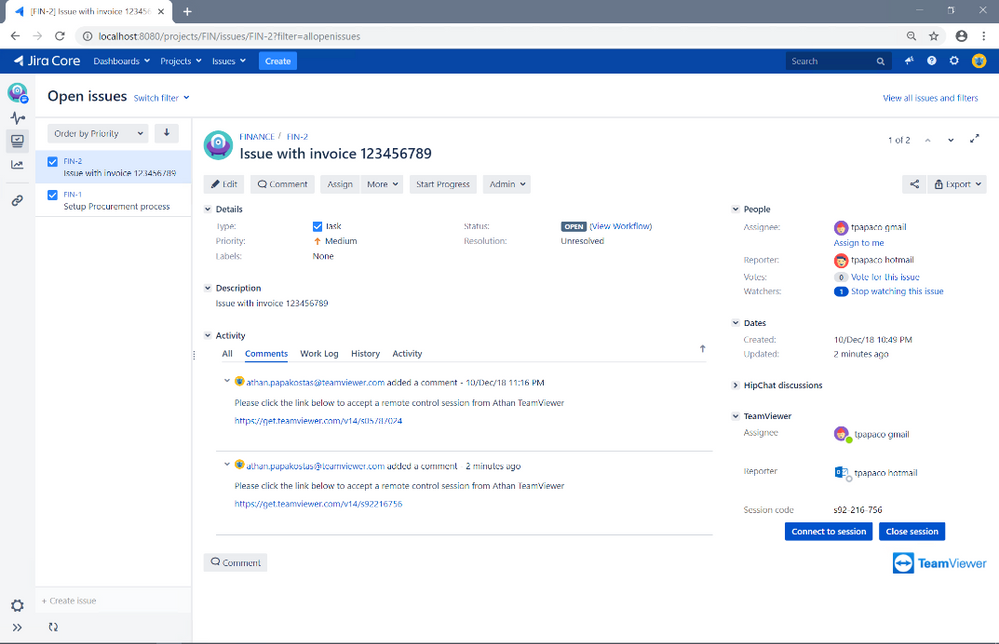The height and width of the screenshot is (644, 999).
Task: Open Jira administration gear in top header
Action: [x=954, y=61]
